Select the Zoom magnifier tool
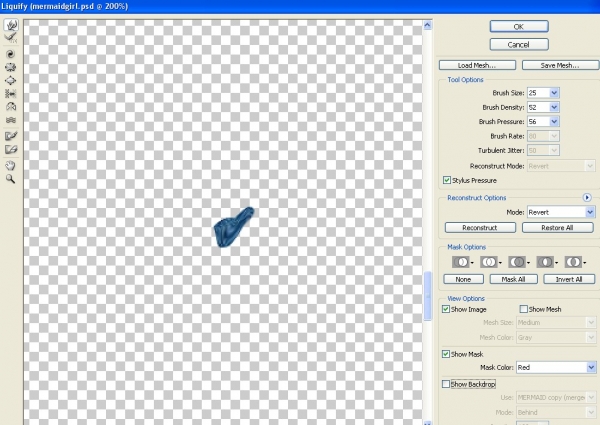 [11, 179]
